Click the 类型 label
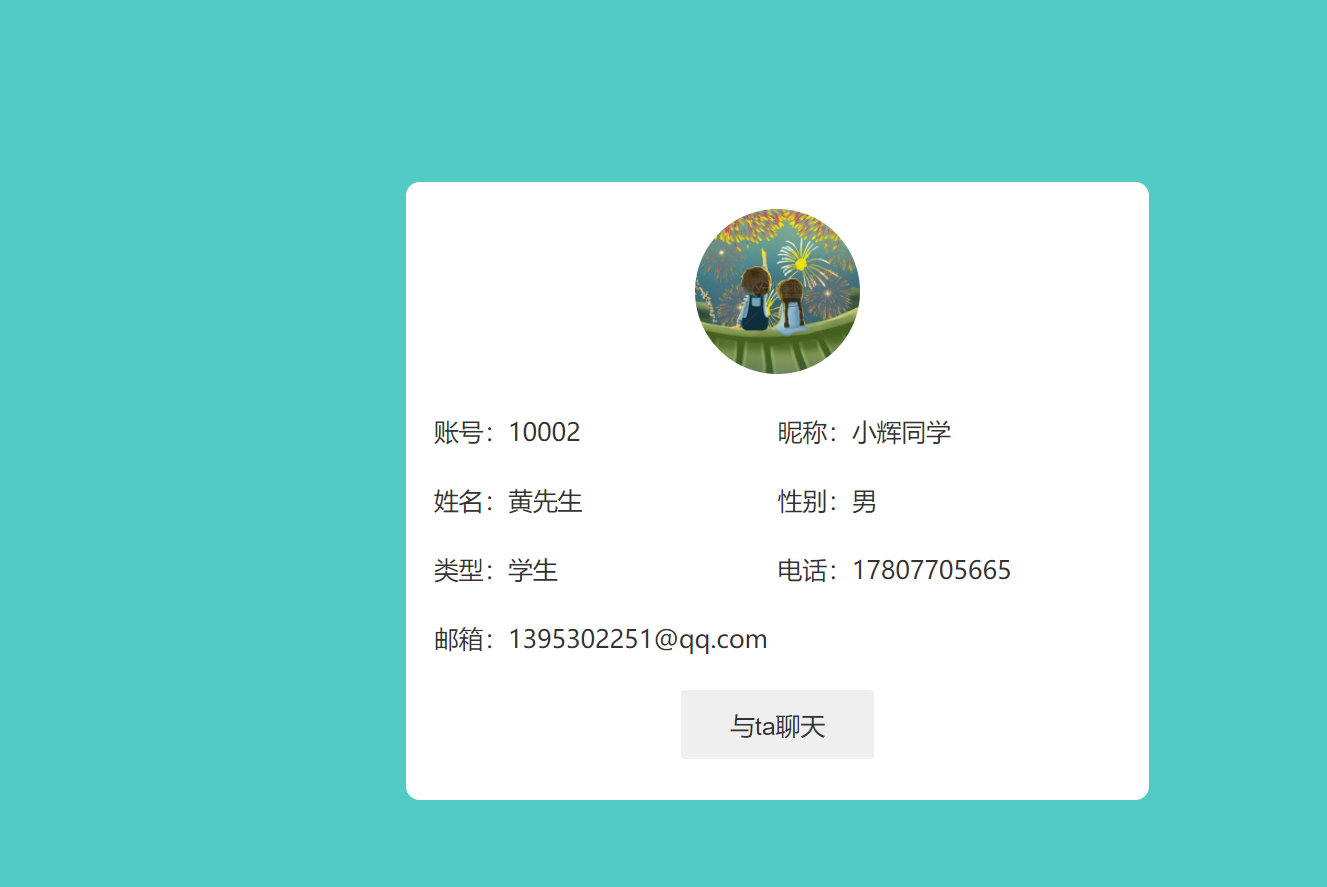The height and width of the screenshot is (887, 1327). coord(457,570)
